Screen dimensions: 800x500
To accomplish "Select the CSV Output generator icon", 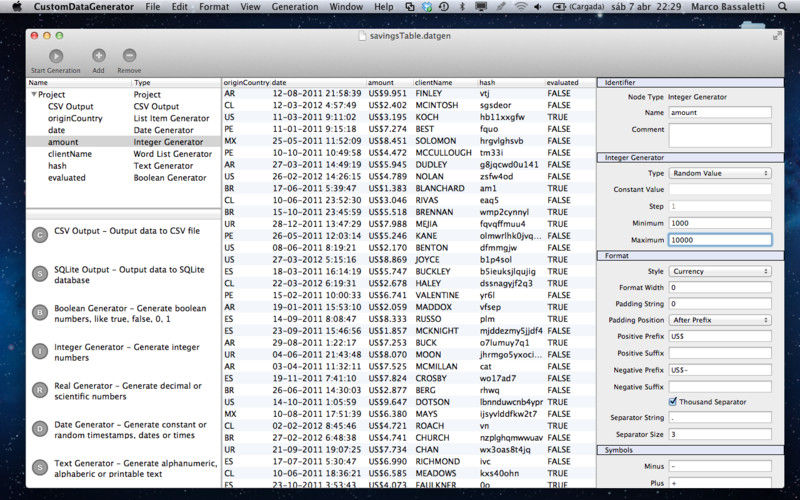I will (40, 235).
